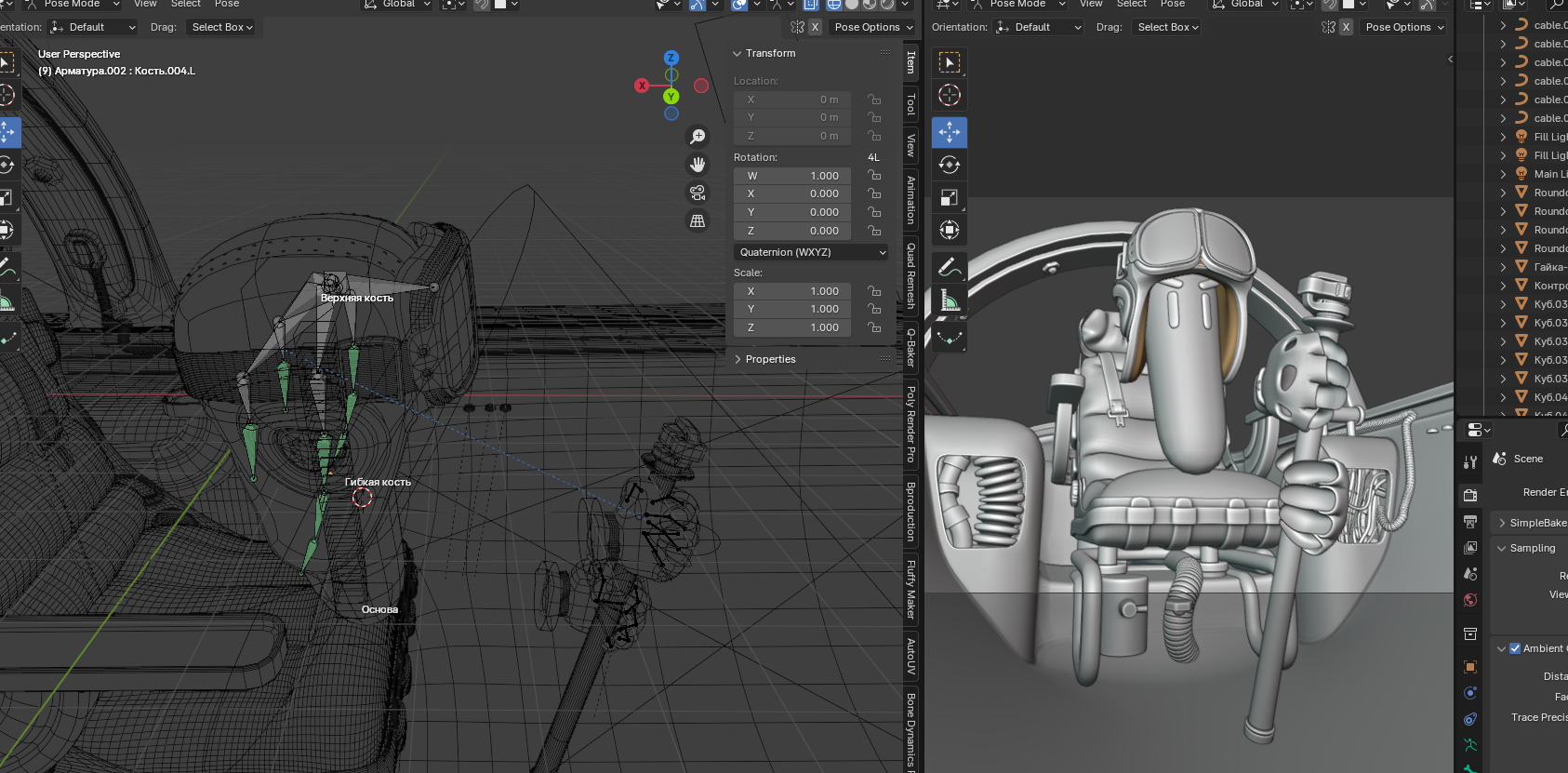The height and width of the screenshot is (773, 1568).
Task: Click the Rotation W value field
Action: (x=792, y=176)
